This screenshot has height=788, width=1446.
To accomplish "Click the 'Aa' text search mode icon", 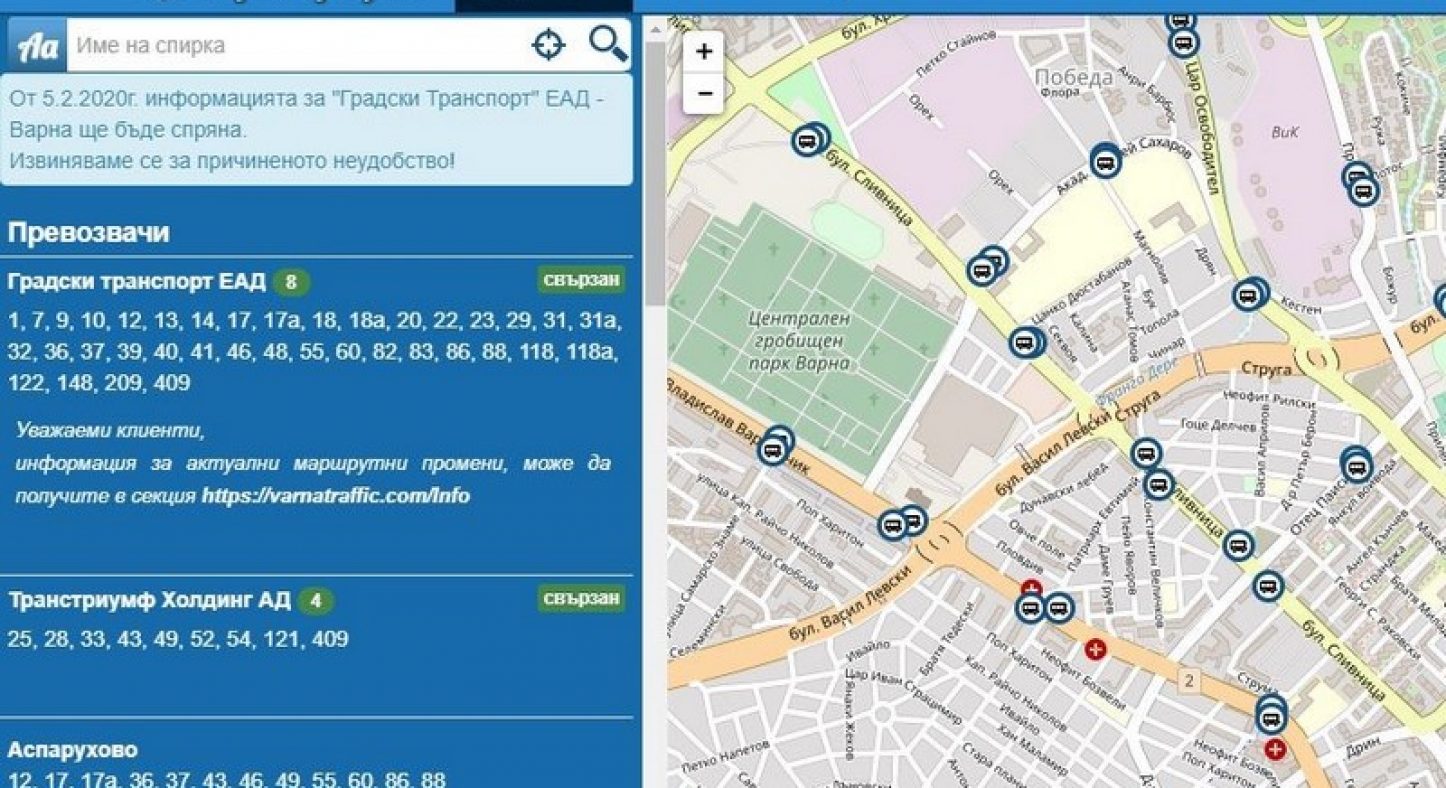I will 36,45.
